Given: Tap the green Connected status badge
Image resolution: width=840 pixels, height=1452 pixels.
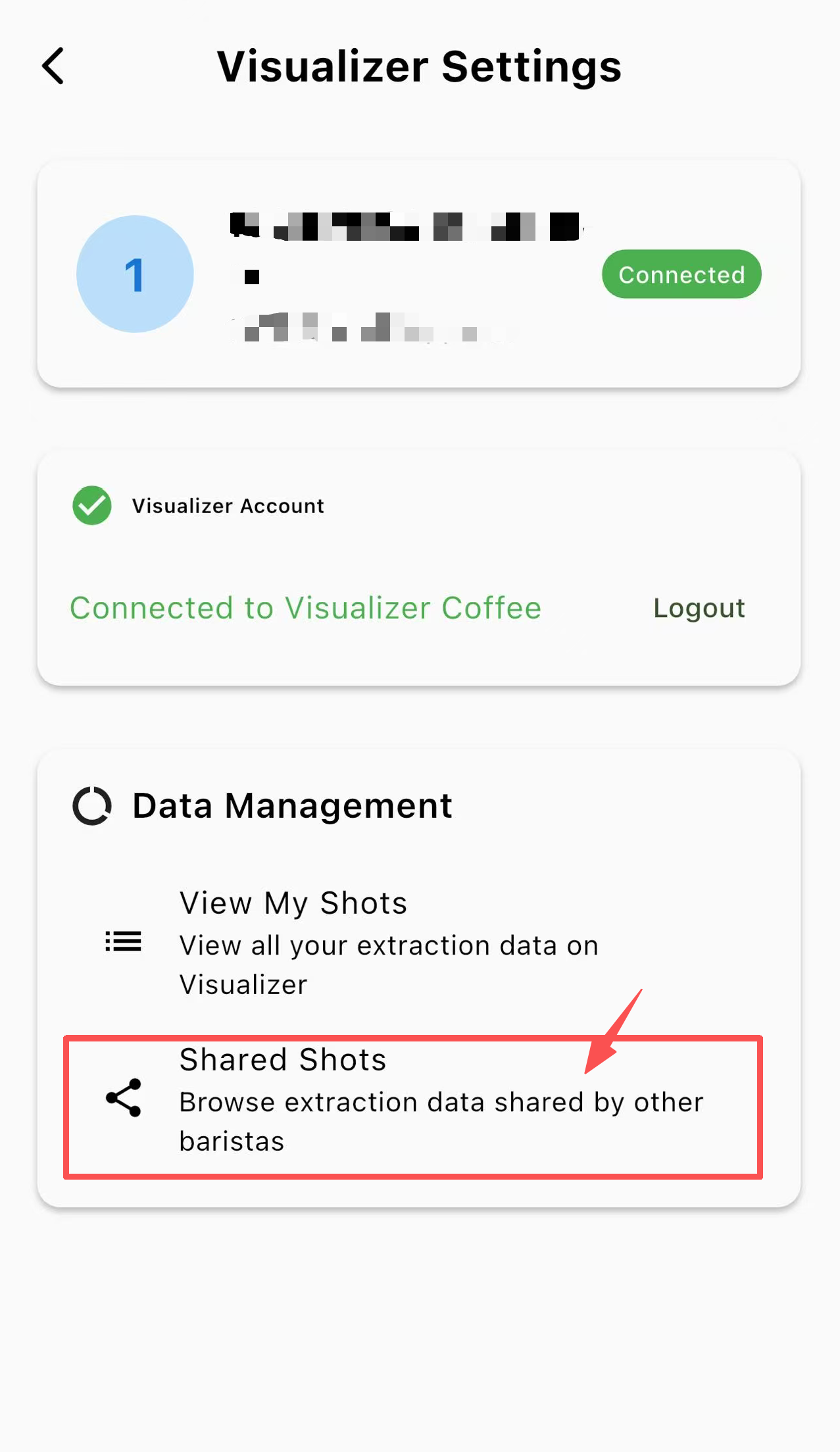Looking at the screenshot, I should 681,274.
